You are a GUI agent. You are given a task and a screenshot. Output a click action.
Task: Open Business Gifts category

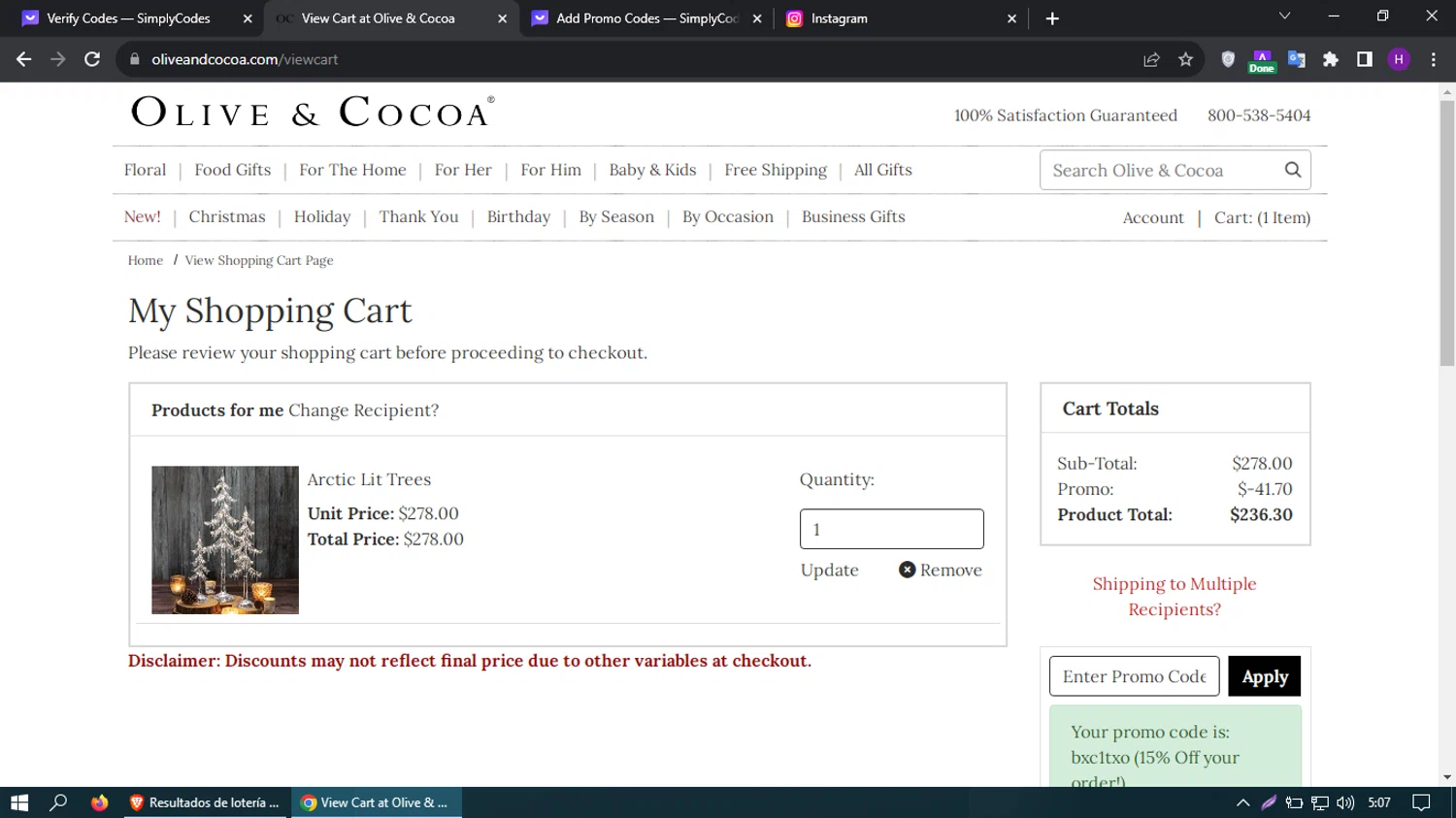click(853, 216)
